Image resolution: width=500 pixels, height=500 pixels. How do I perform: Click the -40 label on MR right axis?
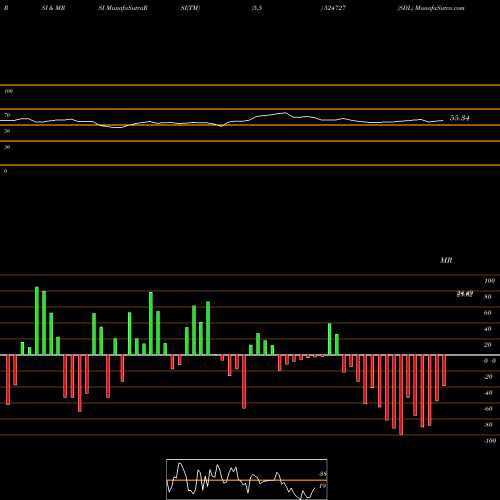(488, 393)
